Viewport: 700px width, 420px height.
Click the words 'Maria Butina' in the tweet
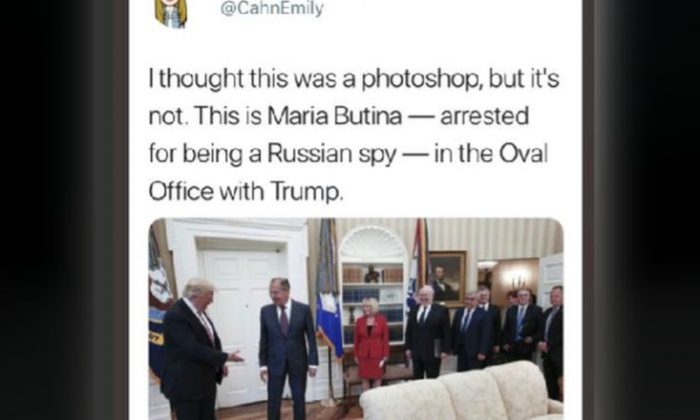click(335, 116)
